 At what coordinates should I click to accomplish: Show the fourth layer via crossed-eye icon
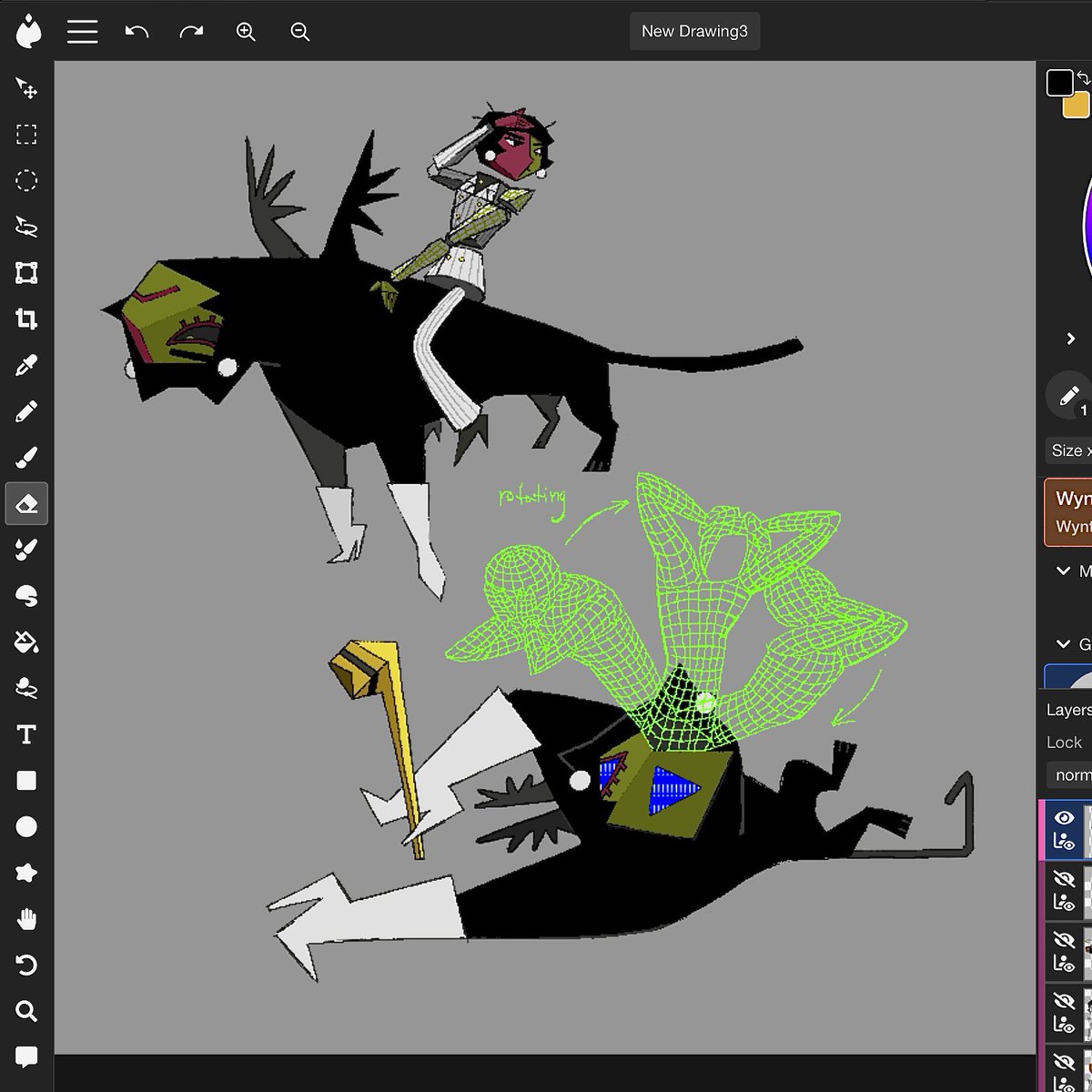coord(1064,1001)
